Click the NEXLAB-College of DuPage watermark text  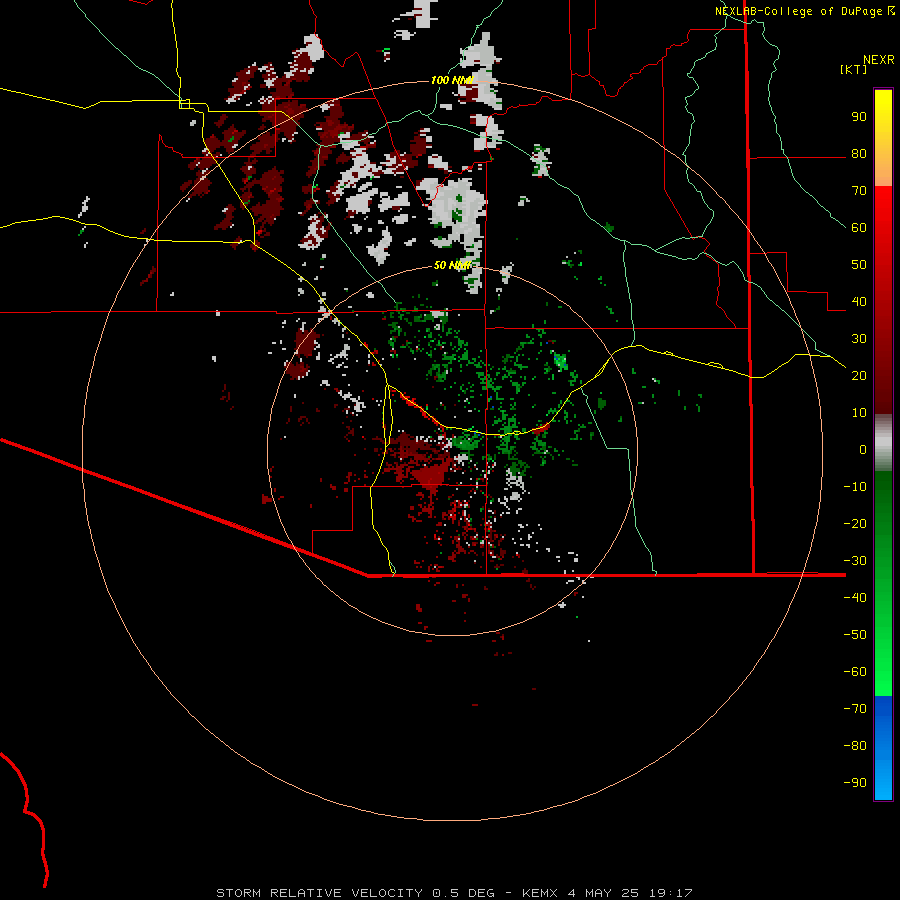[804, 11]
